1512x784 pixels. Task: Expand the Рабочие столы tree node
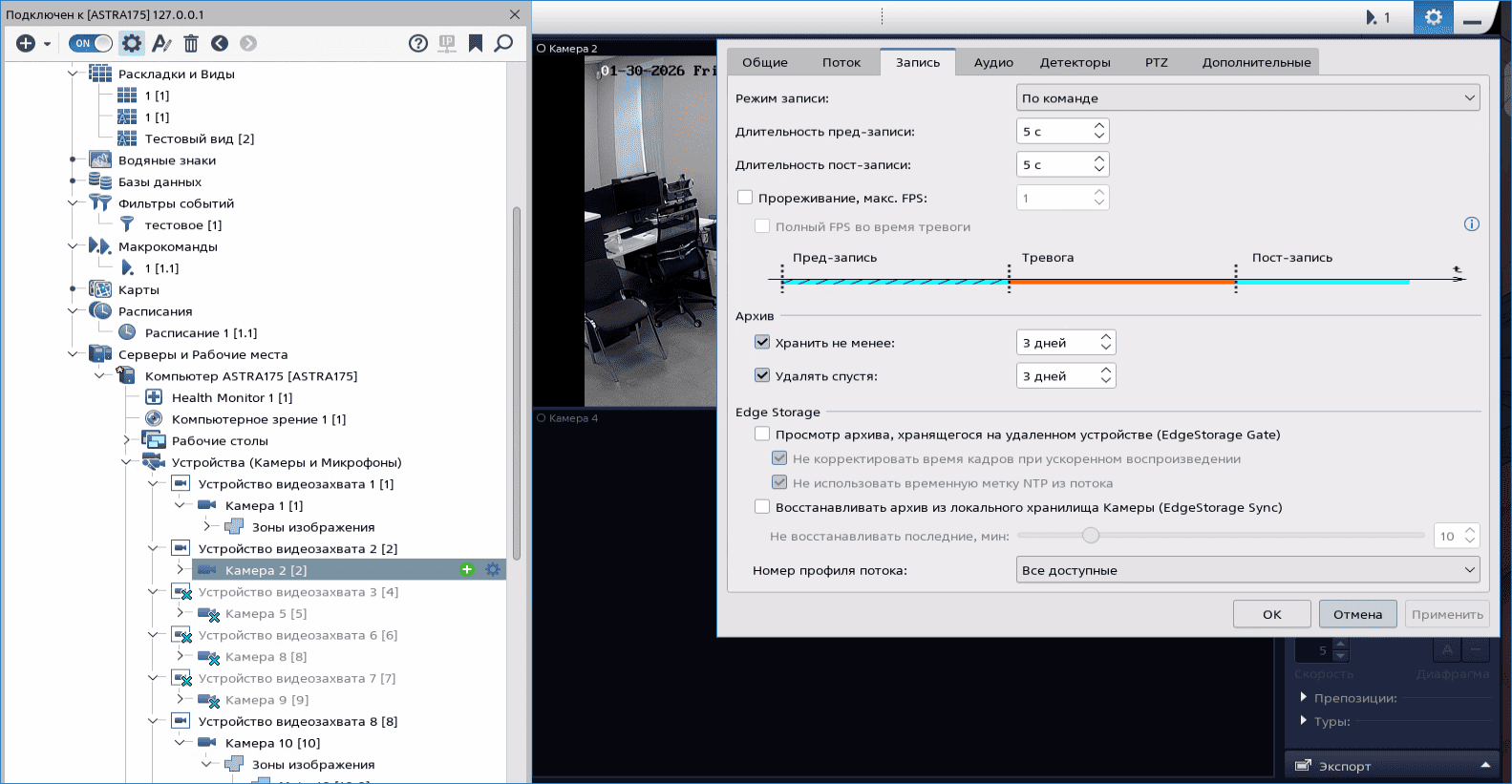coord(127,440)
